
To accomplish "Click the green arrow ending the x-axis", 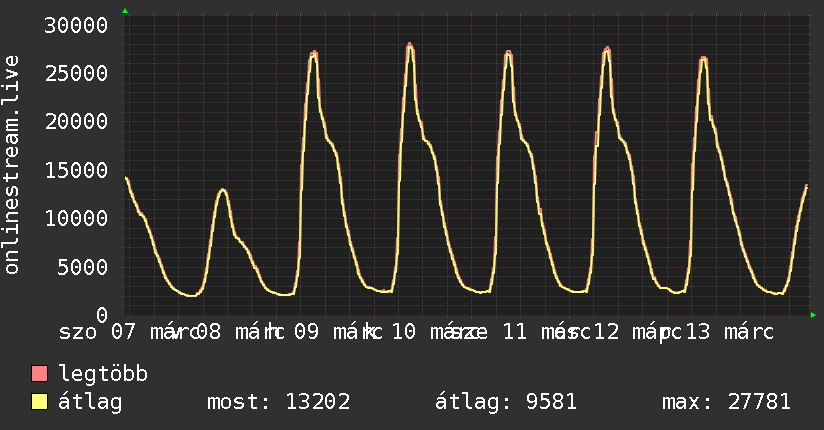I will coord(813,315).
